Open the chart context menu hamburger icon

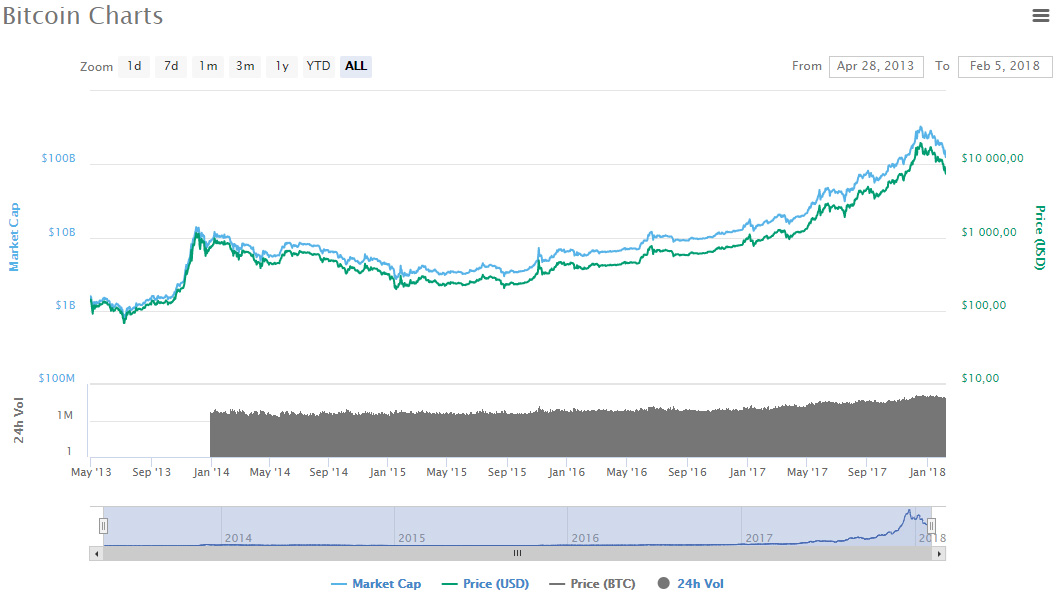[x=1041, y=15]
